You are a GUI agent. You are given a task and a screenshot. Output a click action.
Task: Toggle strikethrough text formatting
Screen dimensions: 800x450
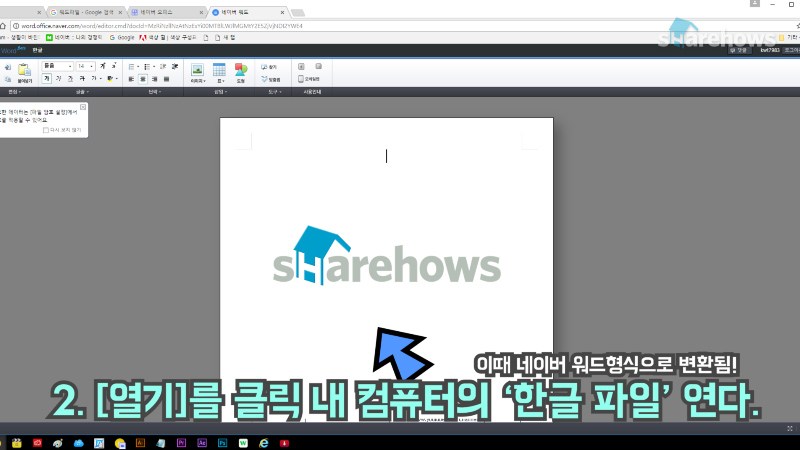click(x=82, y=79)
